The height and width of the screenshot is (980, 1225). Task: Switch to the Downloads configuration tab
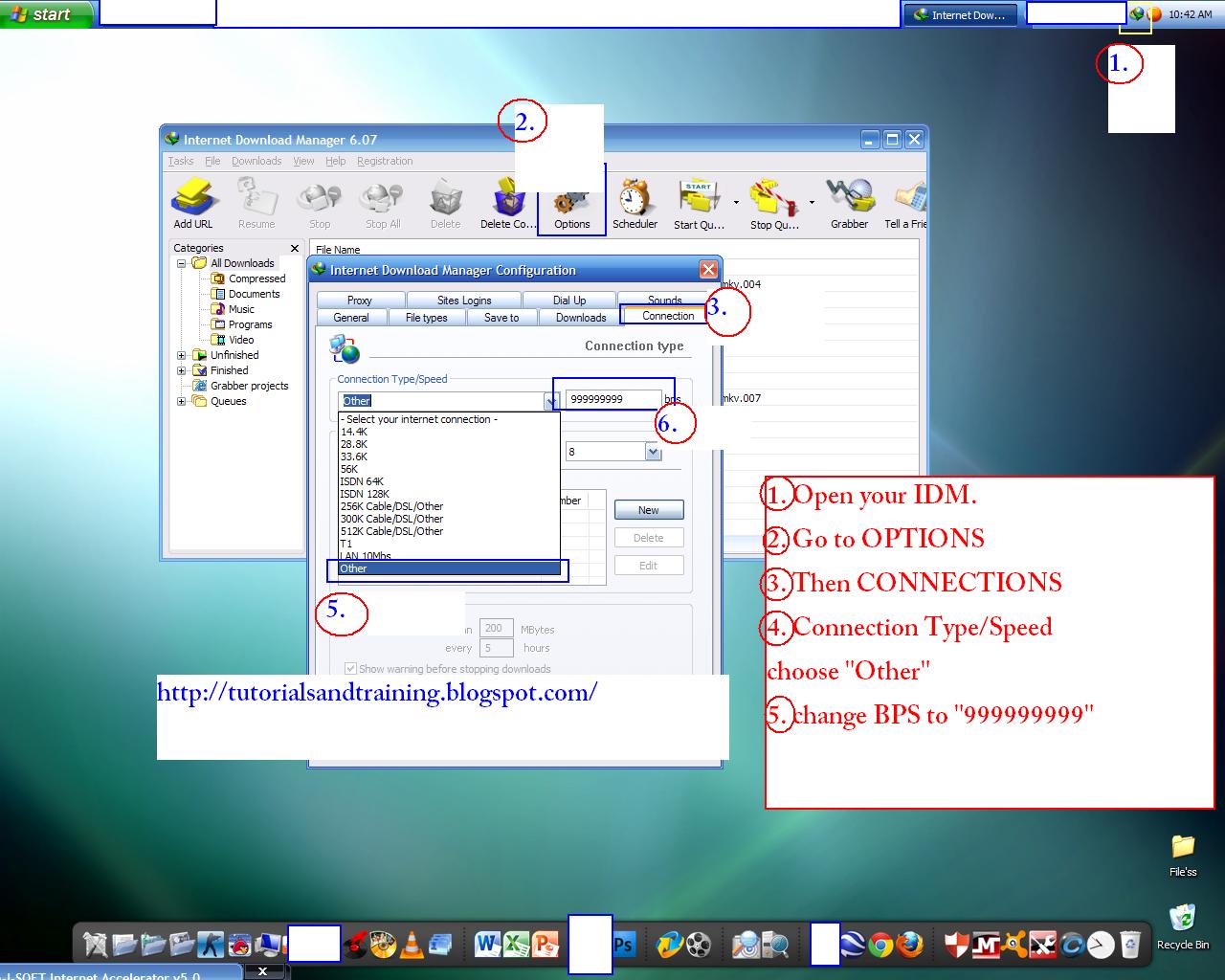point(581,318)
